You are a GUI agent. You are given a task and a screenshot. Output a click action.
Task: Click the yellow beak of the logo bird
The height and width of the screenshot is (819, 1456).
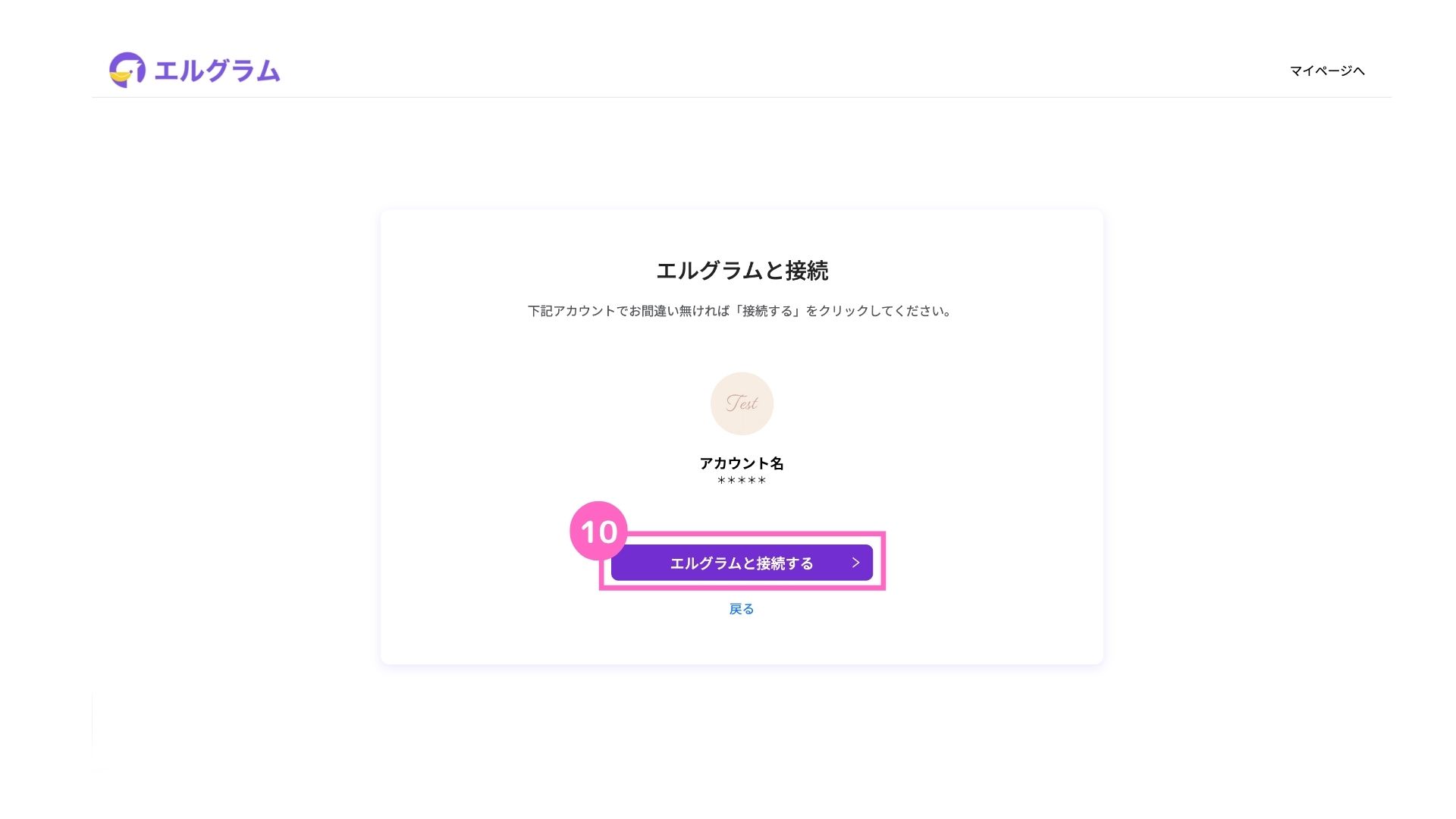tap(119, 75)
